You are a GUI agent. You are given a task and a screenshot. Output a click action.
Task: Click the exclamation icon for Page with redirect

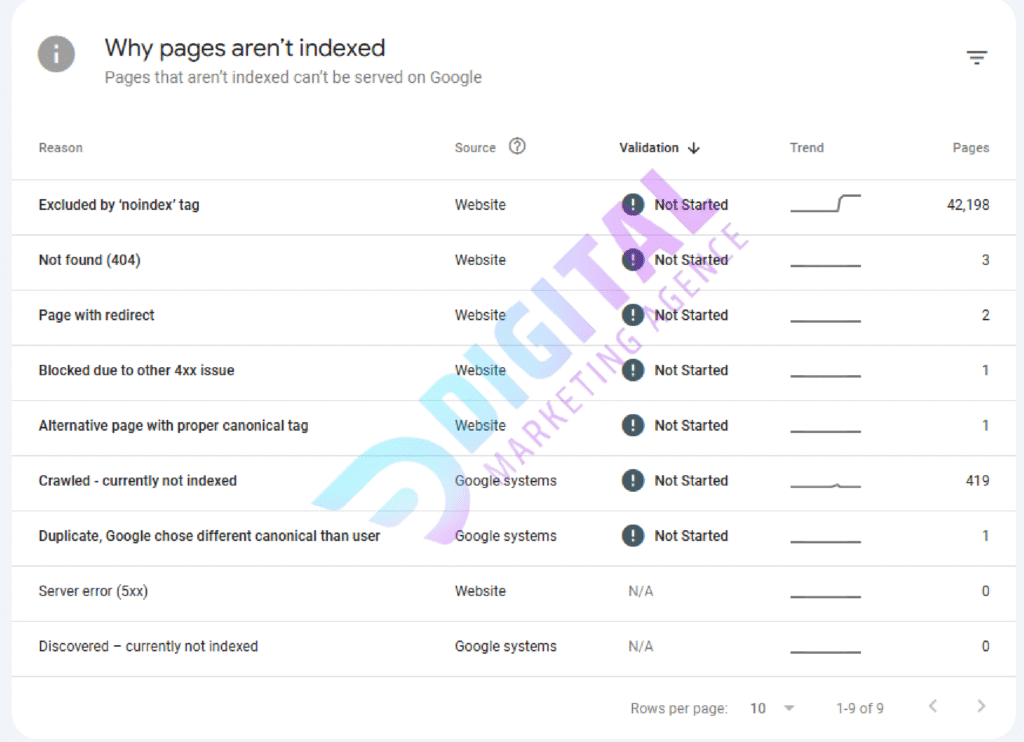tap(633, 314)
